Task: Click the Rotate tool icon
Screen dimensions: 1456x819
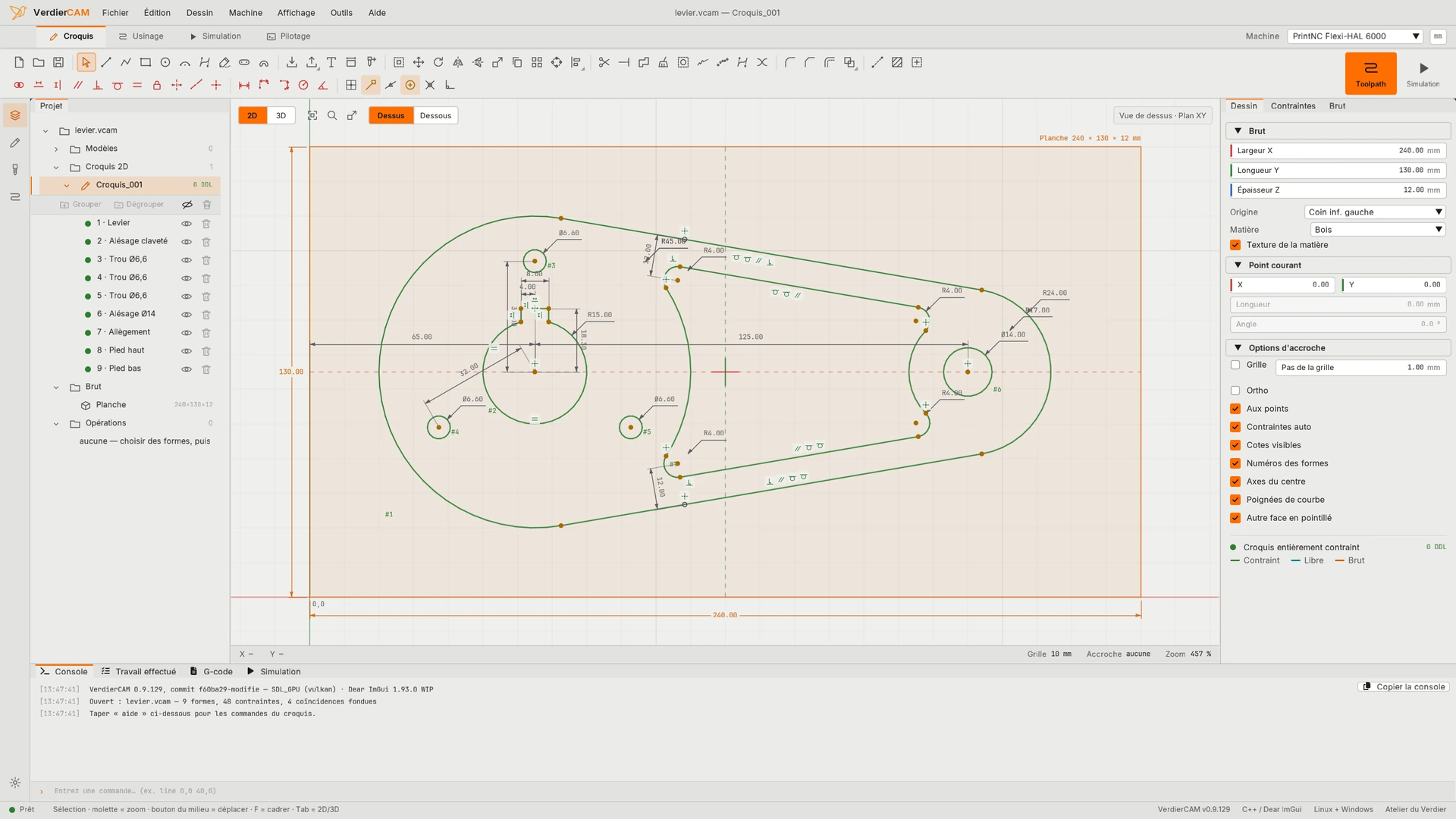Action: point(438,62)
